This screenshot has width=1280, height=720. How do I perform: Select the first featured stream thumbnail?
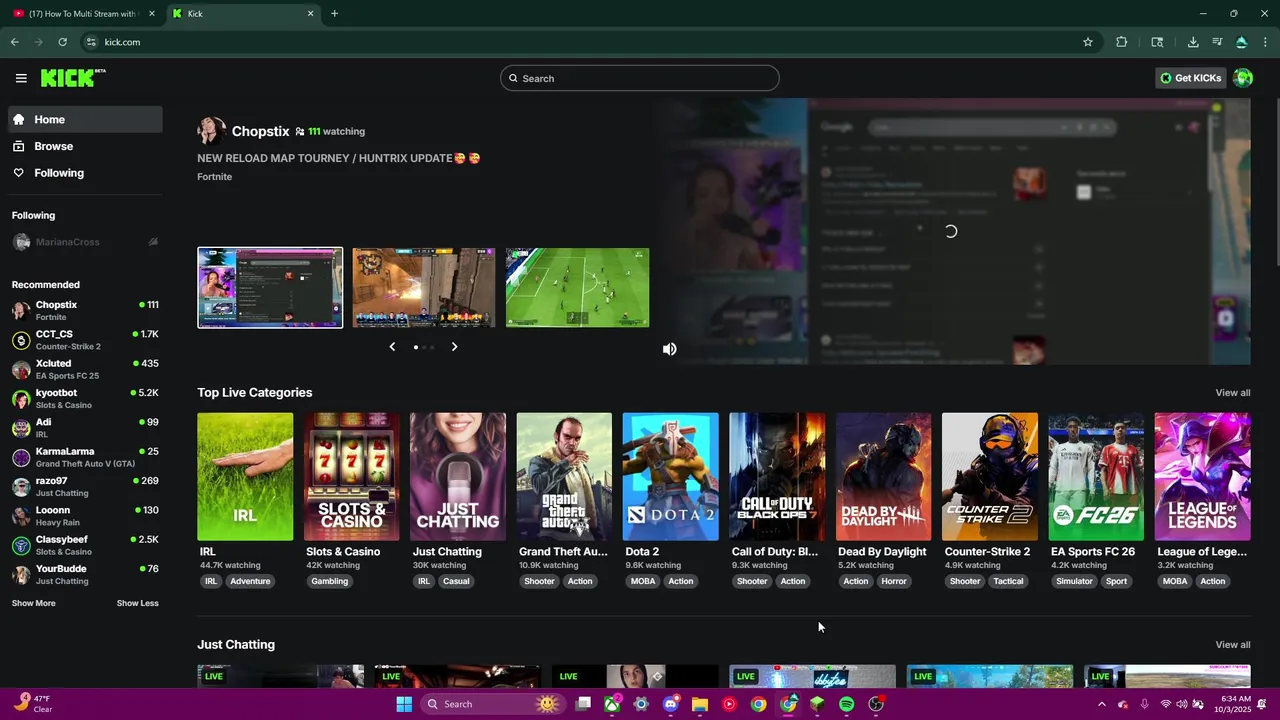(x=270, y=288)
